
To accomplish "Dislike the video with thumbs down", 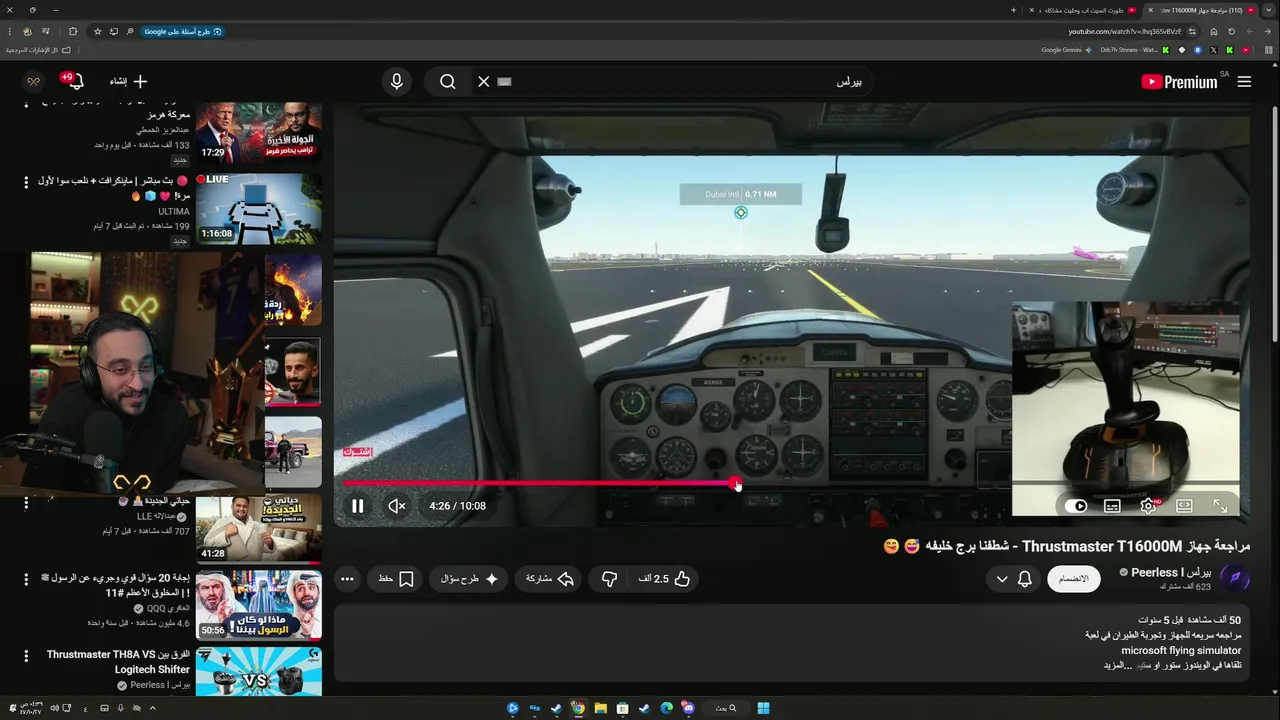I will [609, 579].
